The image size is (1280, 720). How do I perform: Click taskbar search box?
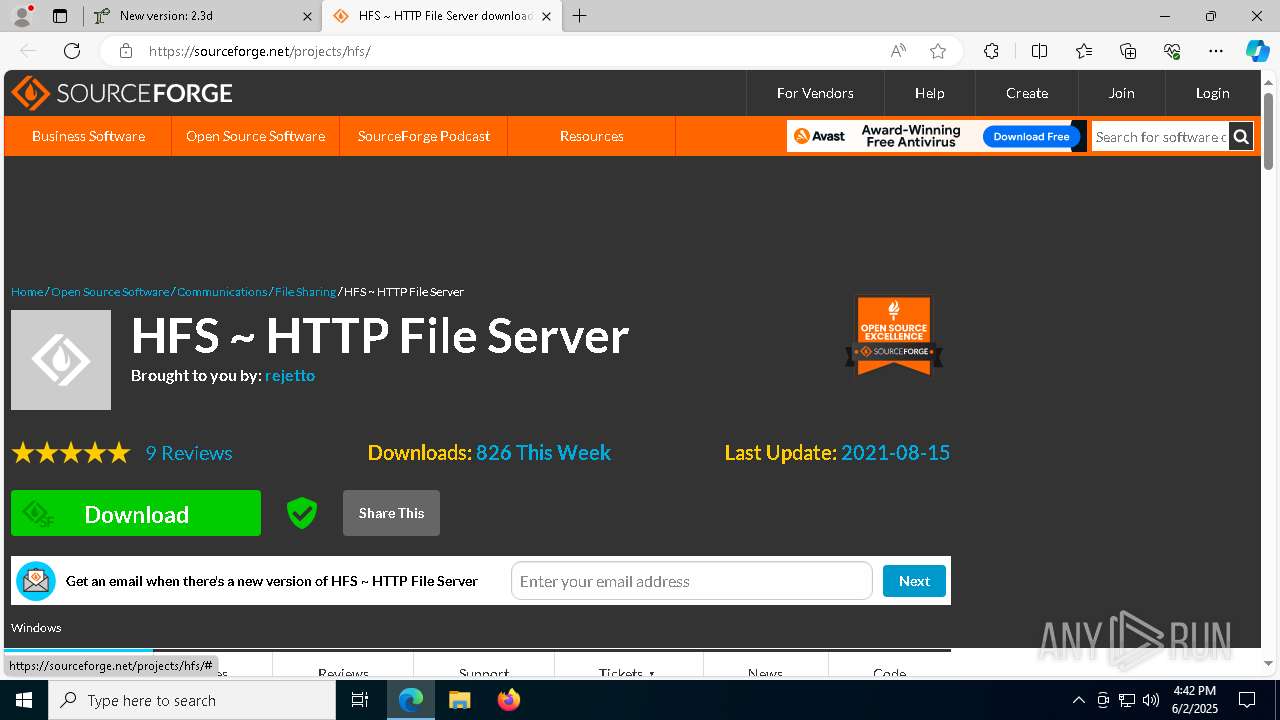(192, 700)
